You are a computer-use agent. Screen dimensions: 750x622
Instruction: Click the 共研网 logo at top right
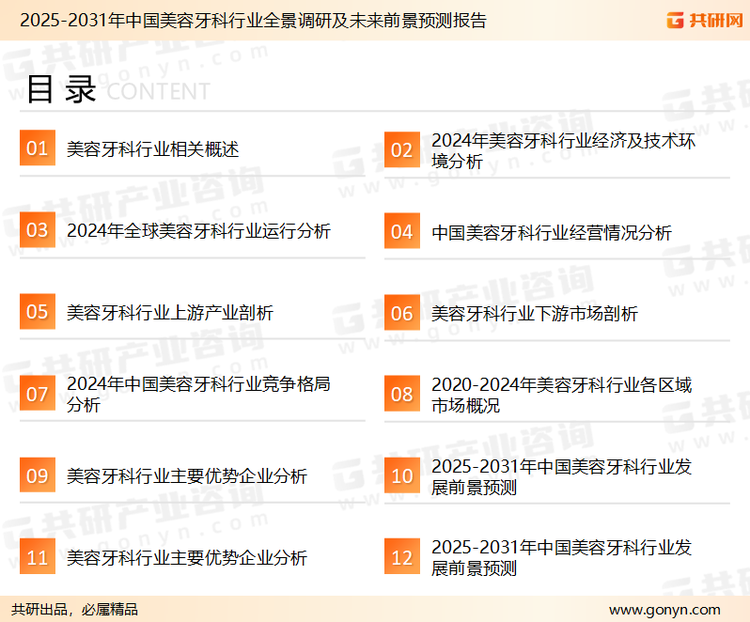(705, 20)
